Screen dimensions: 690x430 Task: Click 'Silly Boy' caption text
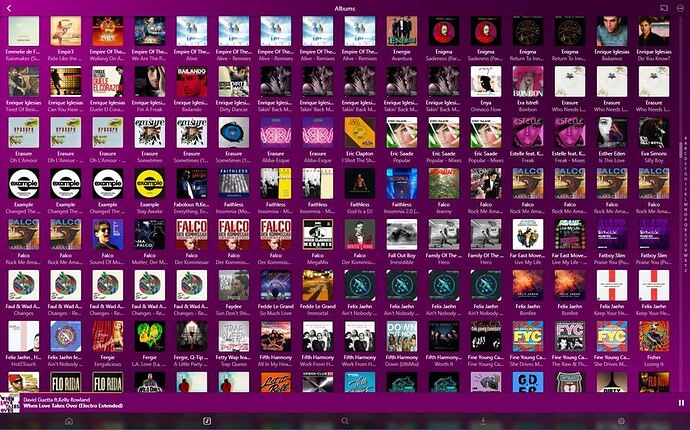click(654, 161)
